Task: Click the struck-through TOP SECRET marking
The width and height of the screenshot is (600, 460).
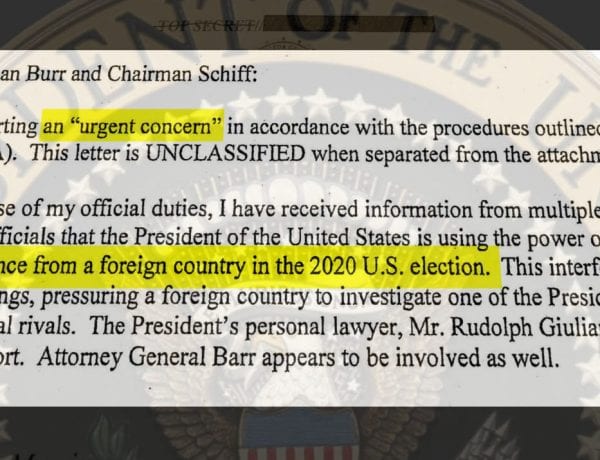Action: [x=208, y=26]
